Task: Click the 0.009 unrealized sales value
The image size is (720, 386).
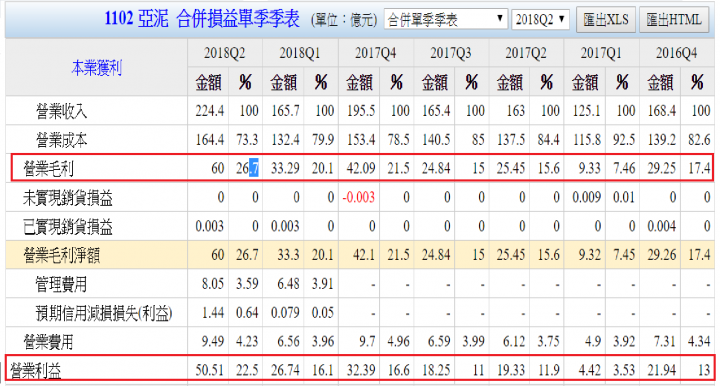Action: (x=586, y=197)
